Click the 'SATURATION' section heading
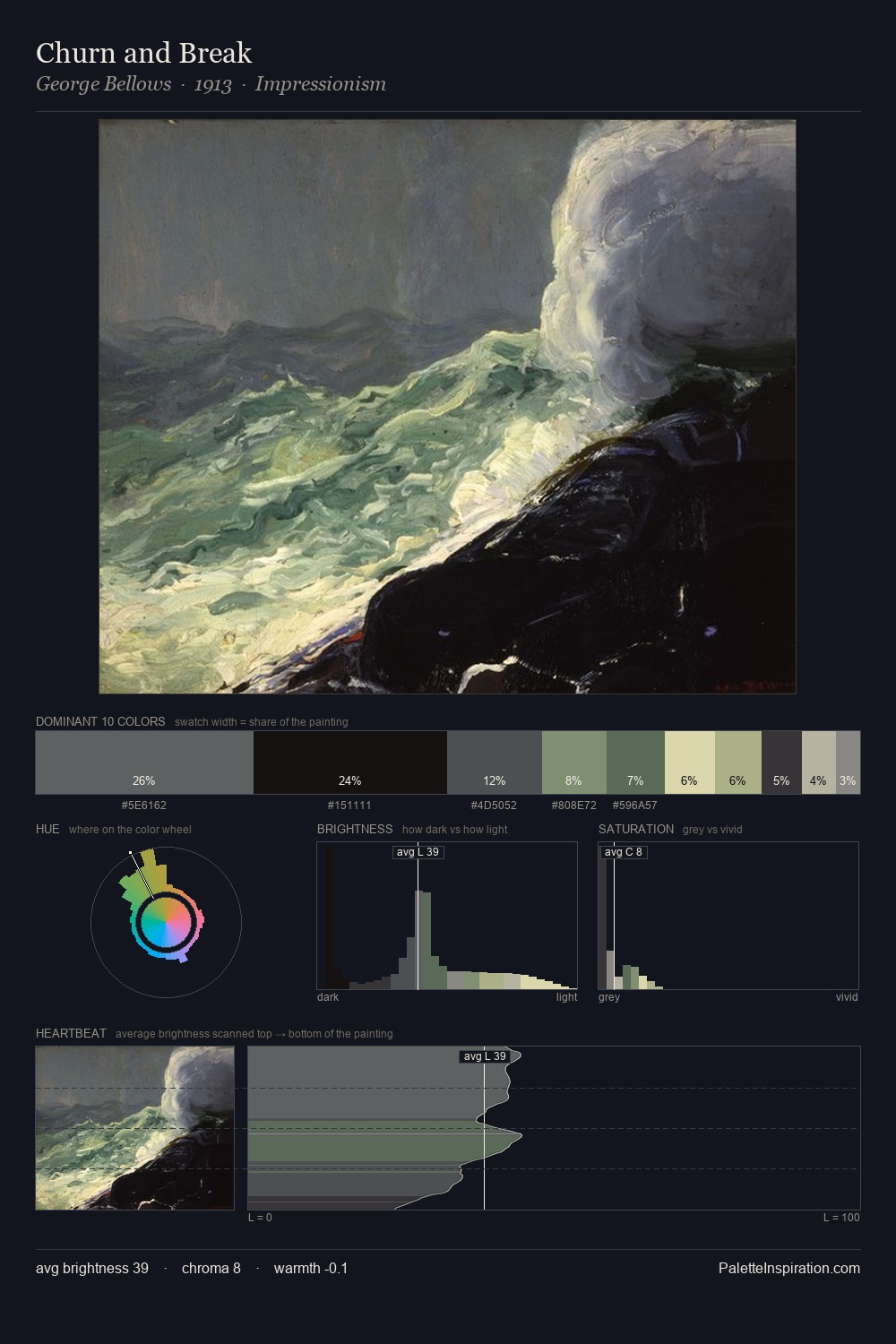The height and width of the screenshot is (1344, 896). pyautogui.click(x=636, y=829)
